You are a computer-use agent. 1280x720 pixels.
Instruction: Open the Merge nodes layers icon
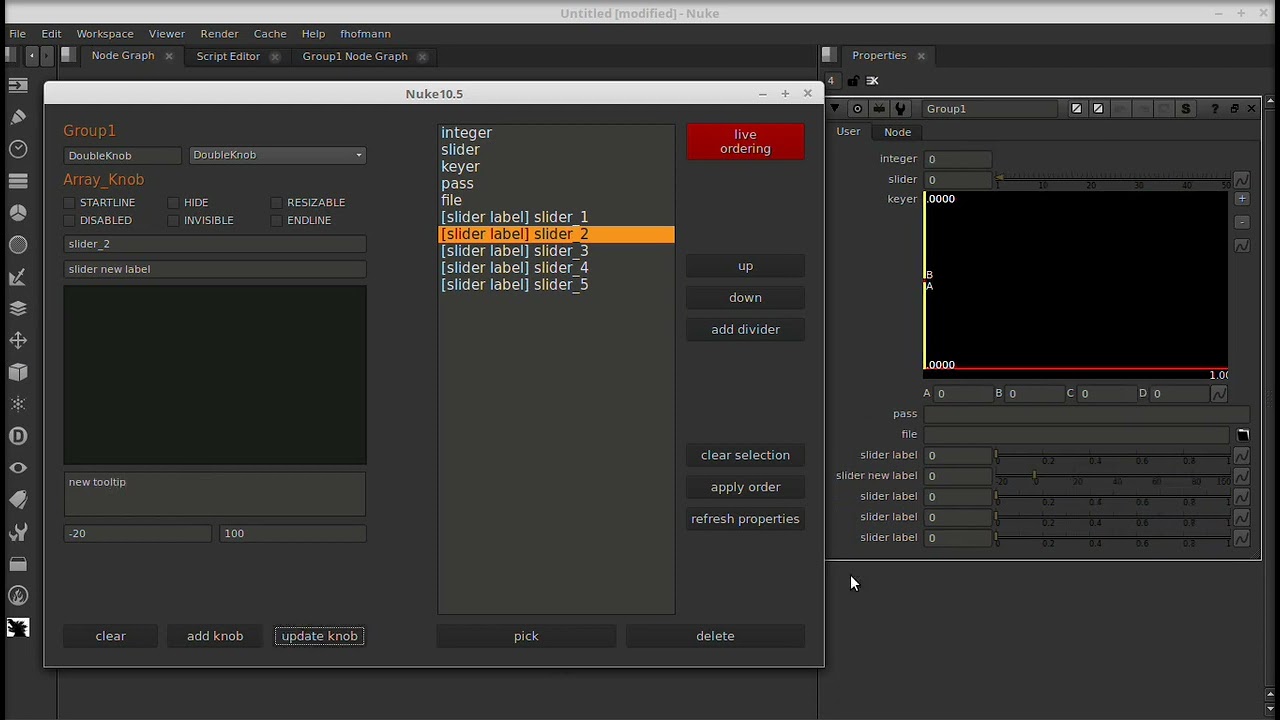[17, 309]
